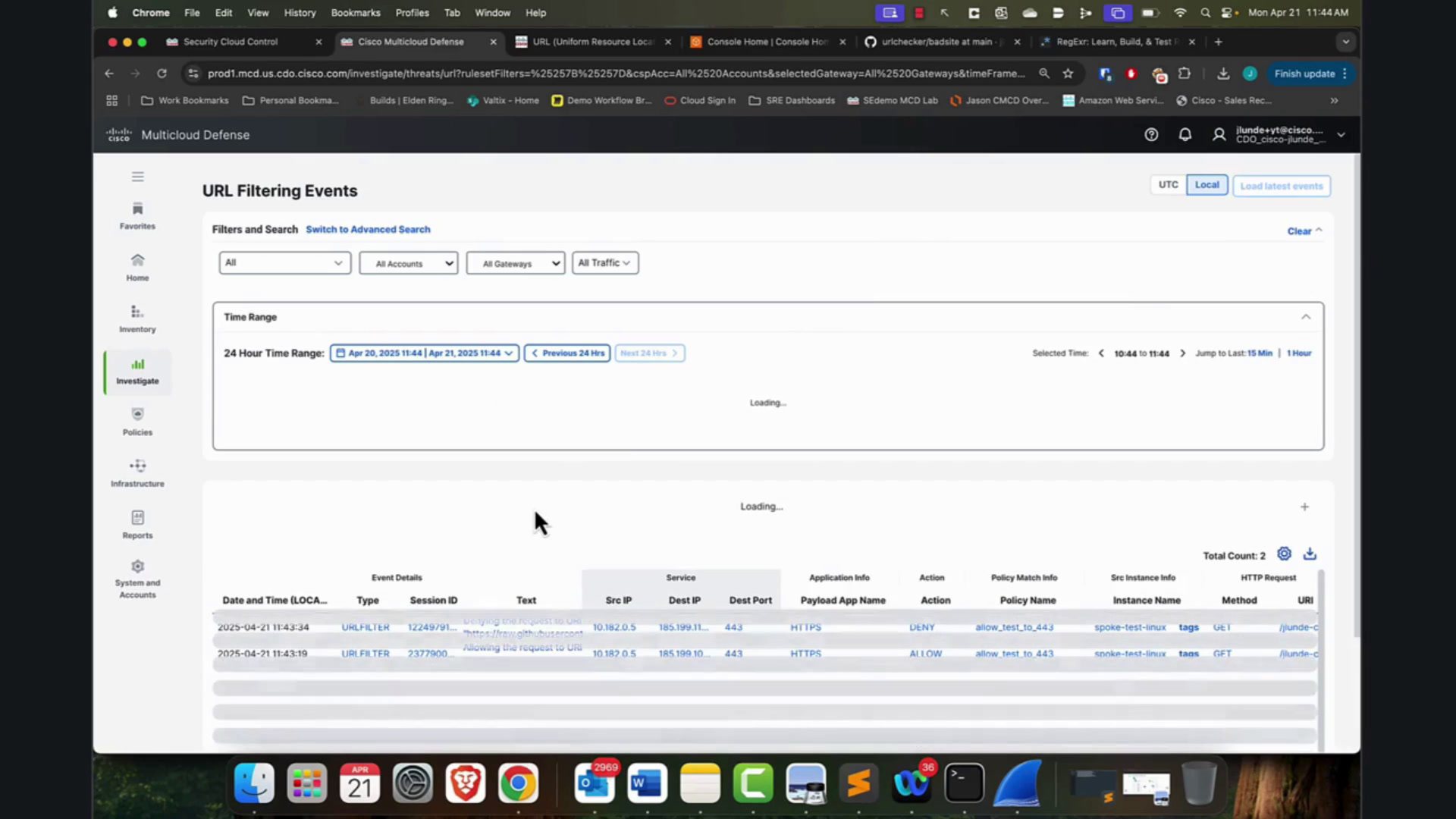Screen dimensions: 1456x819
Task: Collapse the Time Range panel
Action: tap(1306, 317)
